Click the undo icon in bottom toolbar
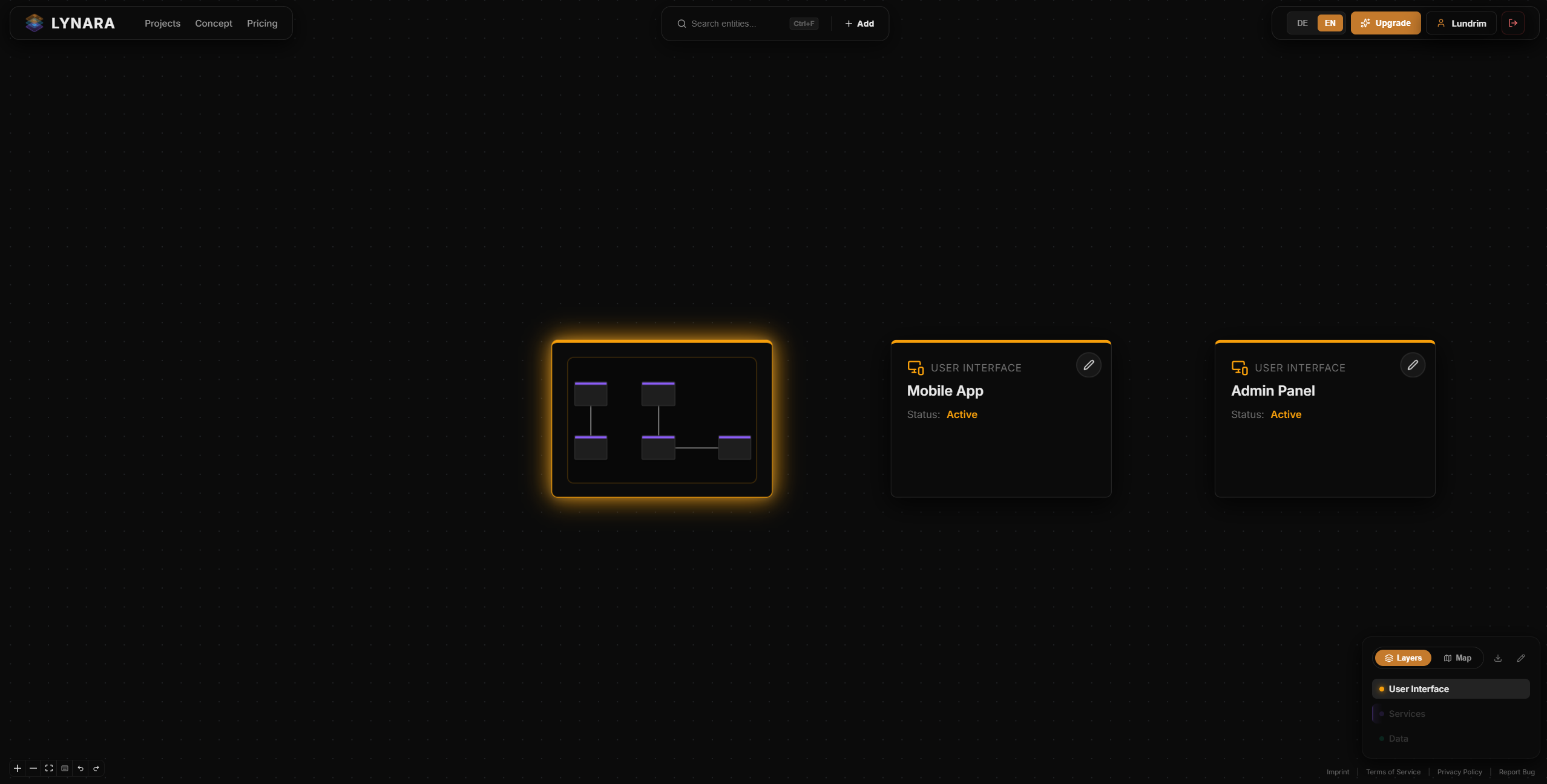 click(80, 768)
